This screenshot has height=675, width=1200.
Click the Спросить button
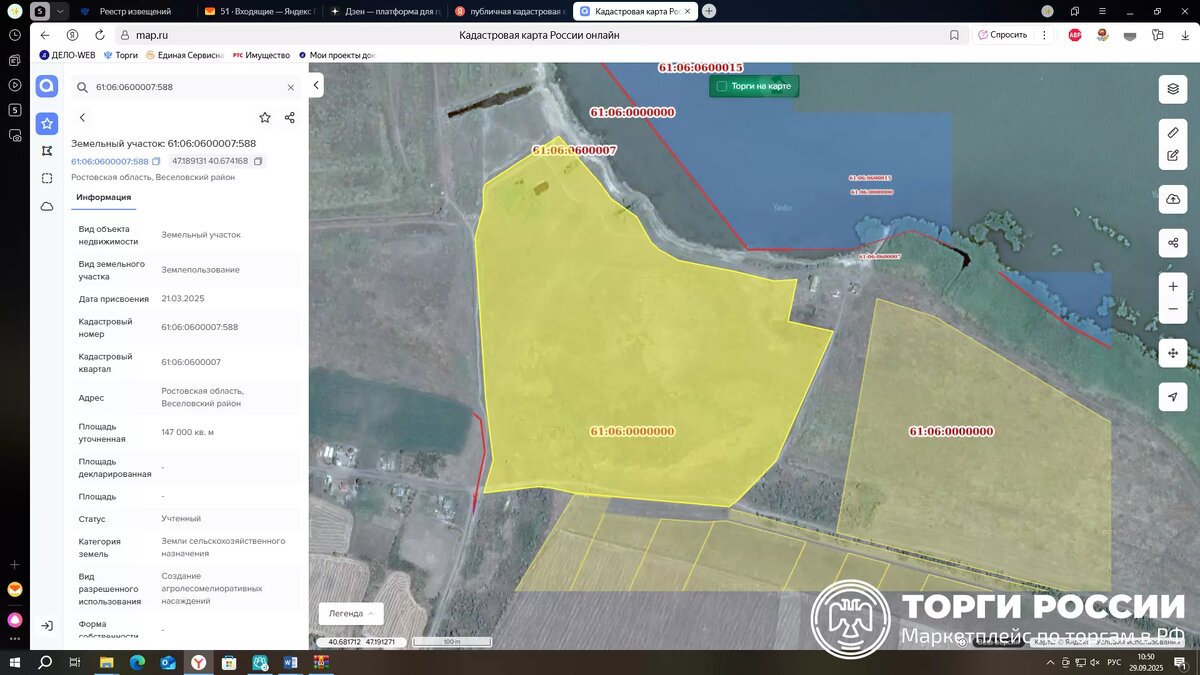1003,34
